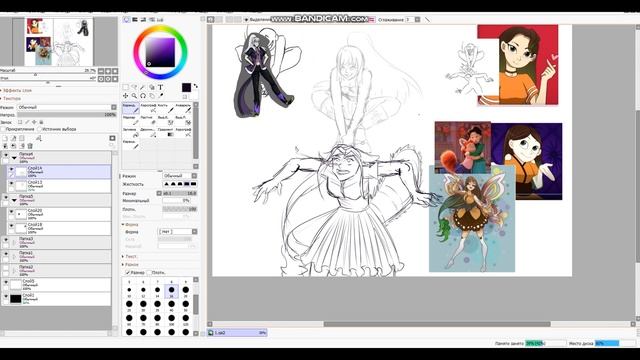Viewport: 640px width, 360px height.
Task: Choose the Градиент gradient tool
Action: [x=166, y=132]
